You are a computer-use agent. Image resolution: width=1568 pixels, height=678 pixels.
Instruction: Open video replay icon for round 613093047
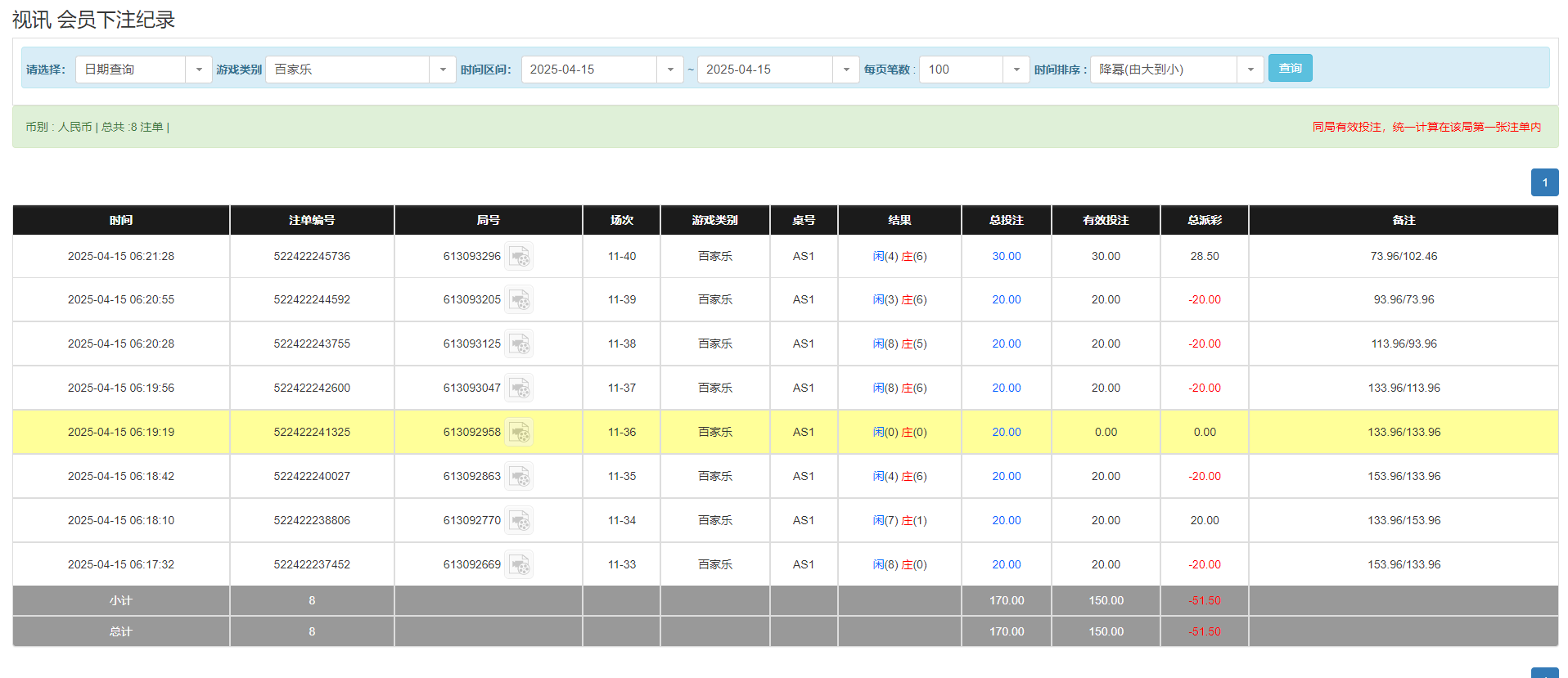[519, 388]
